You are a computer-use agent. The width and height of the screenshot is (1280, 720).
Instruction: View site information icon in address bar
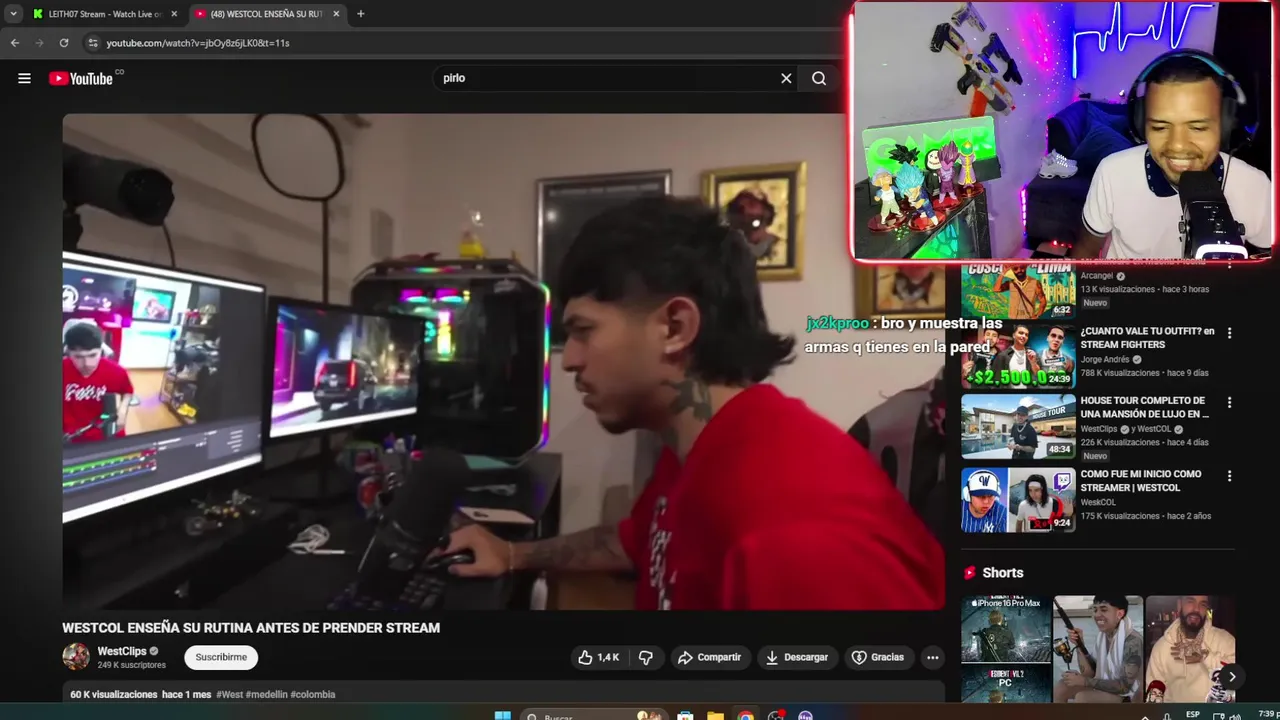(x=93, y=43)
